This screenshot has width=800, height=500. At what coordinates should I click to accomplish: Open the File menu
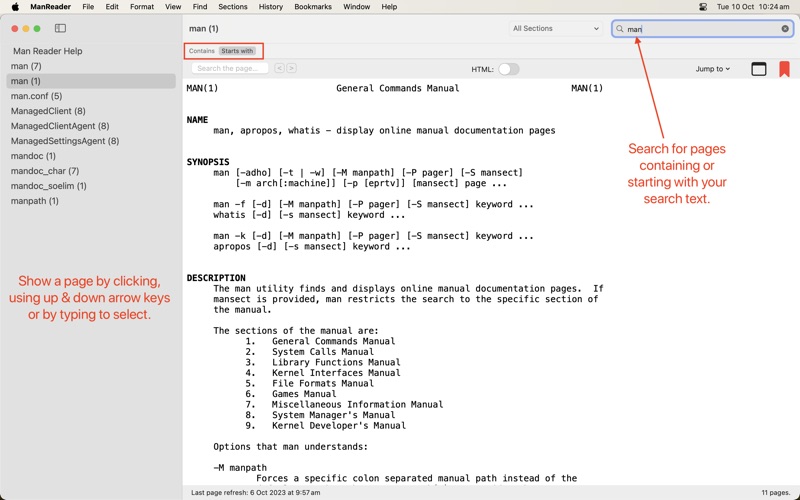88,7
